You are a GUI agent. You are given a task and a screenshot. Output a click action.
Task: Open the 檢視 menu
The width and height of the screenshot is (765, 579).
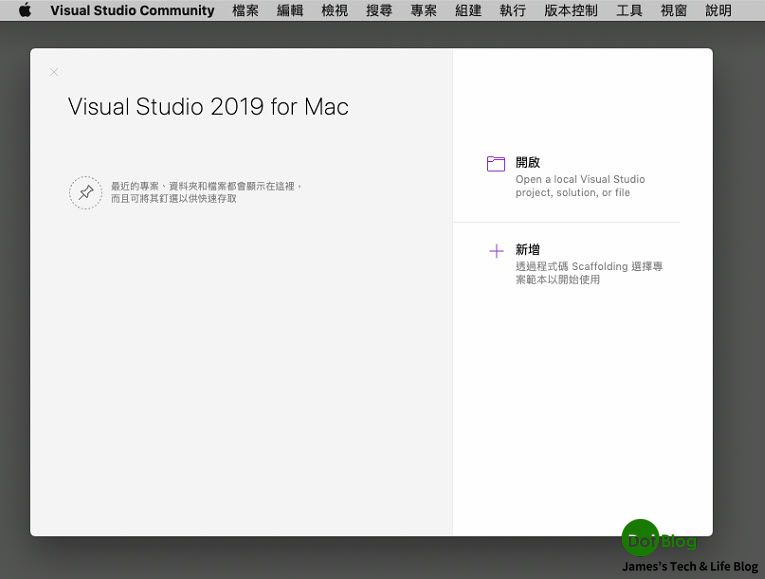click(x=335, y=10)
